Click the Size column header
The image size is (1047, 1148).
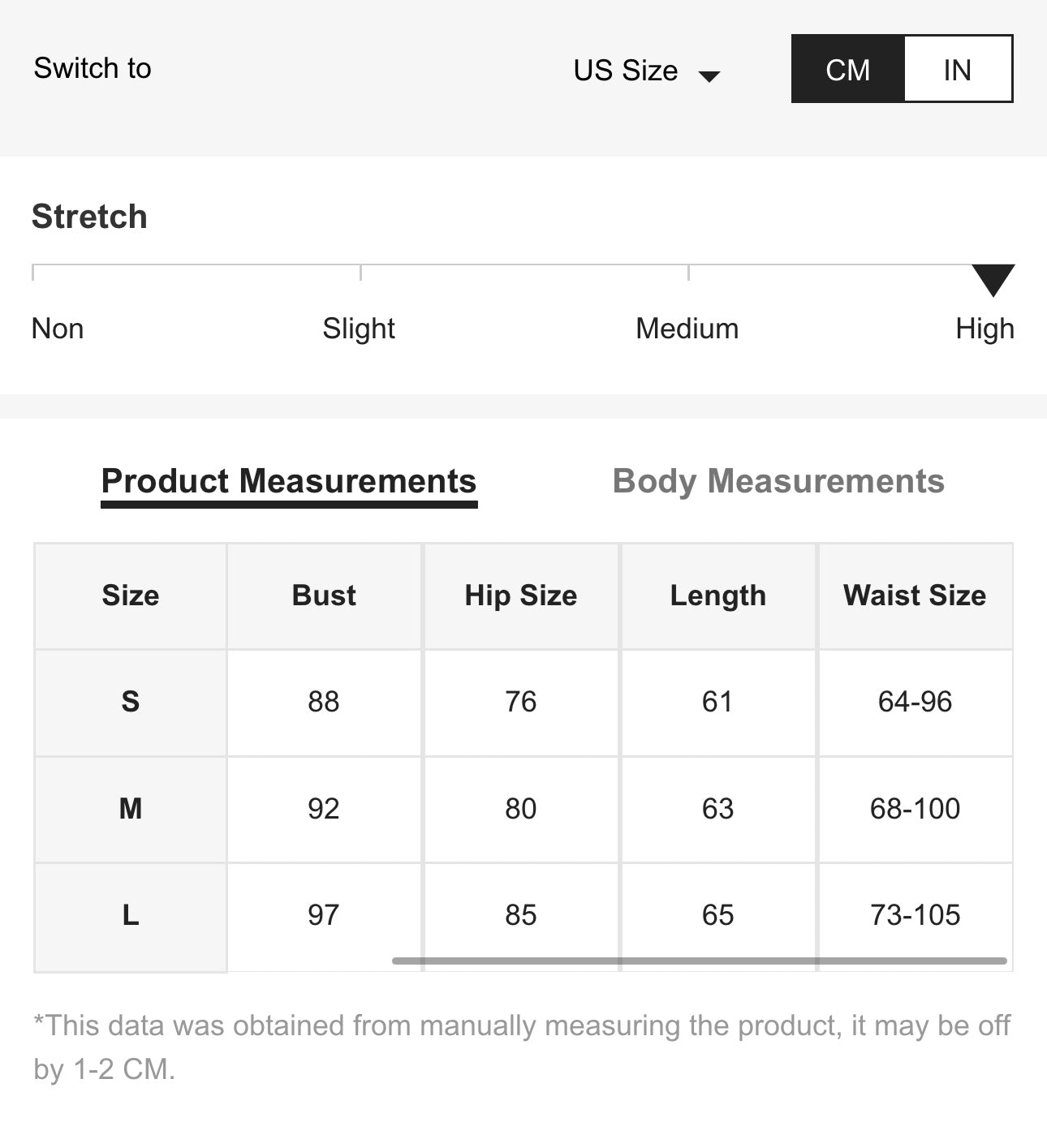click(x=130, y=595)
